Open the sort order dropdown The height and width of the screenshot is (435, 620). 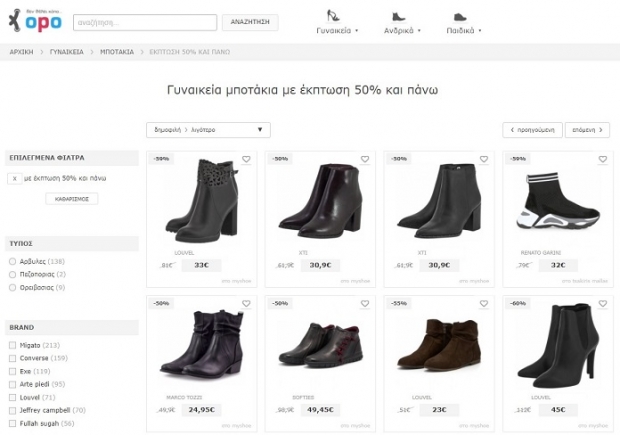click(x=208, y=130)
